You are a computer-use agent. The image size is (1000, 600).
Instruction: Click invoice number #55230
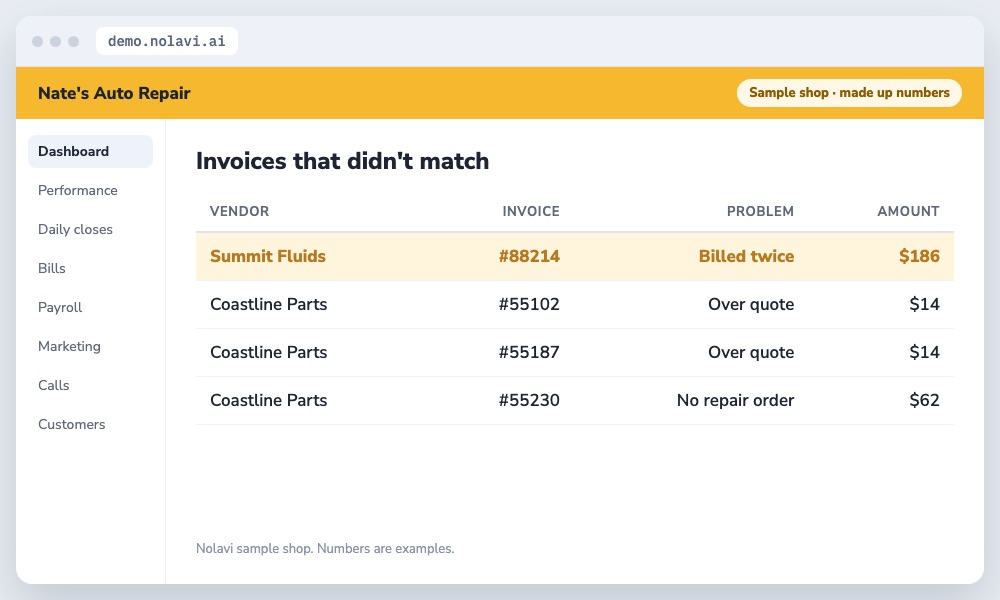click(x=529, y=400)
